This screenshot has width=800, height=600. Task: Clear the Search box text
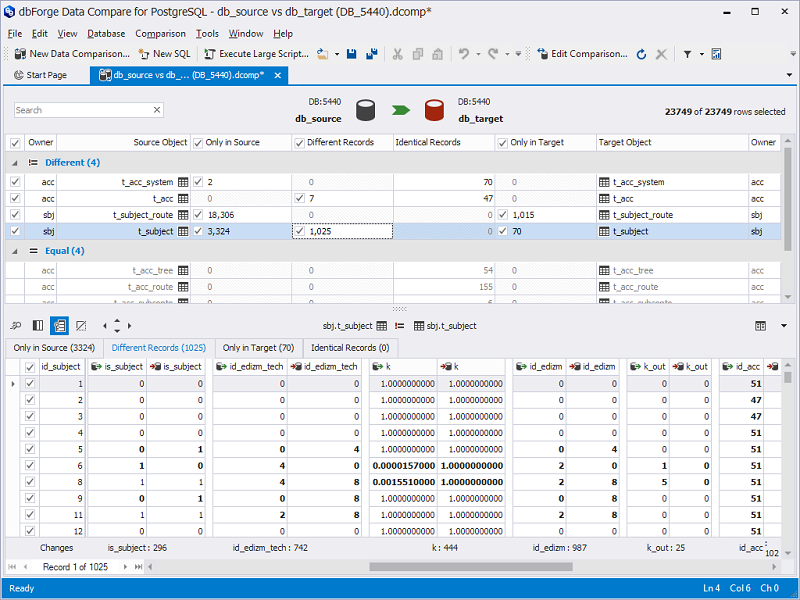(157, 110)
